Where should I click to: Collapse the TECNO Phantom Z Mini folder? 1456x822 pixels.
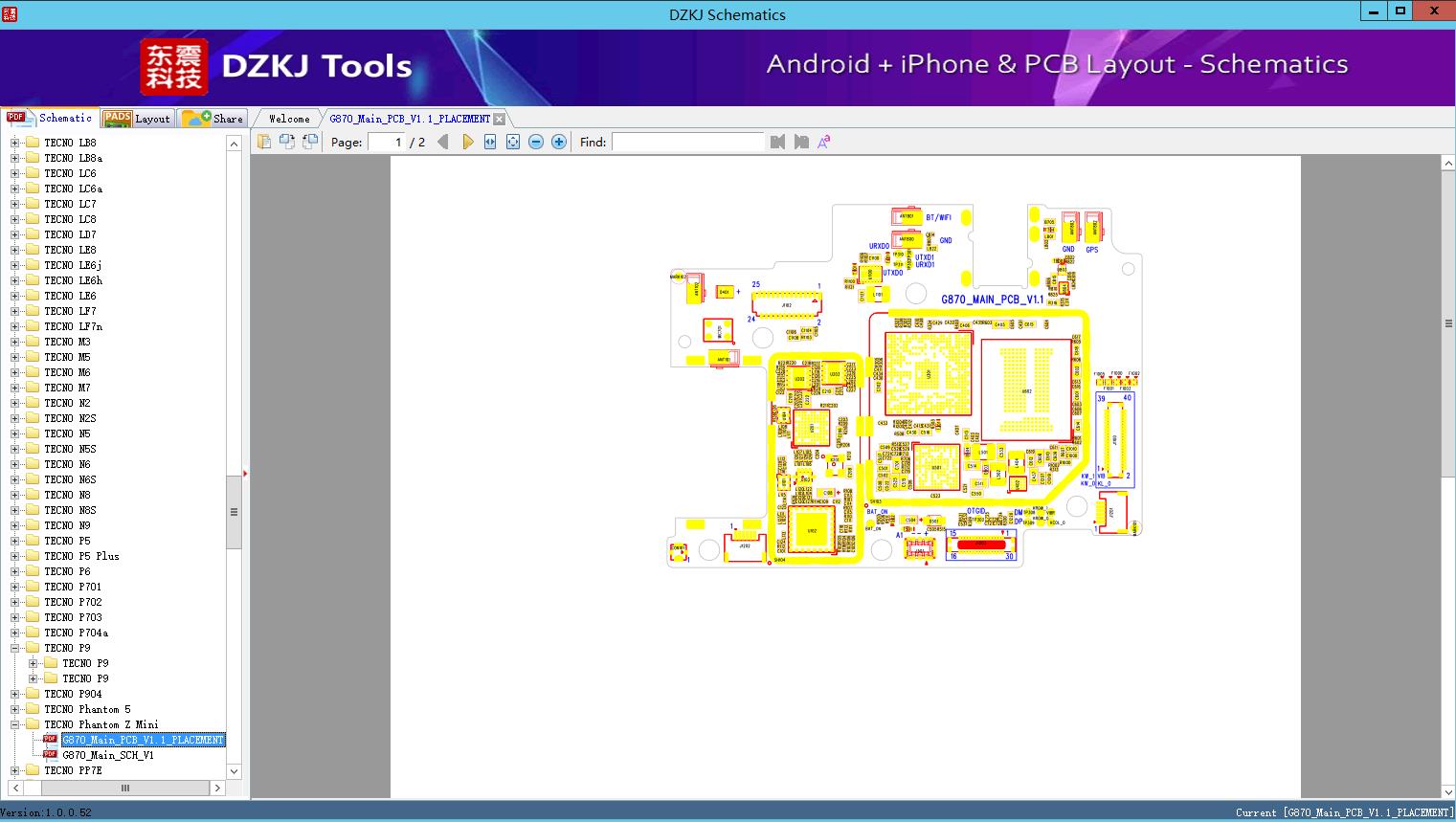click(14, 724)
